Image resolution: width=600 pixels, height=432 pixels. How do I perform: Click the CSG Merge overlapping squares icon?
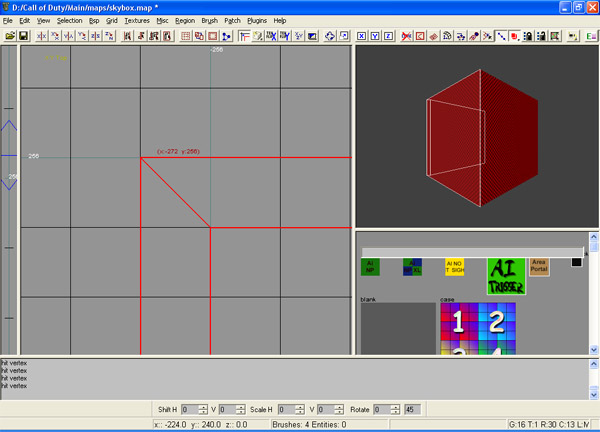click(199, 36)
